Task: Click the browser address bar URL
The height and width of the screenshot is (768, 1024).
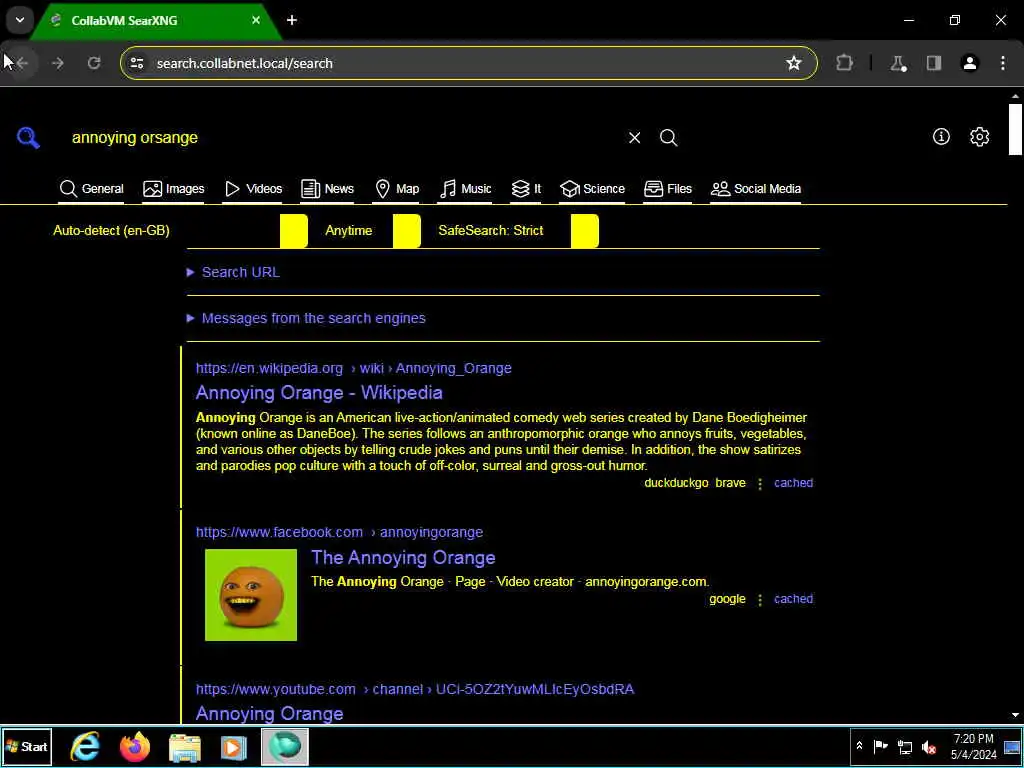Action: [245, 63]
